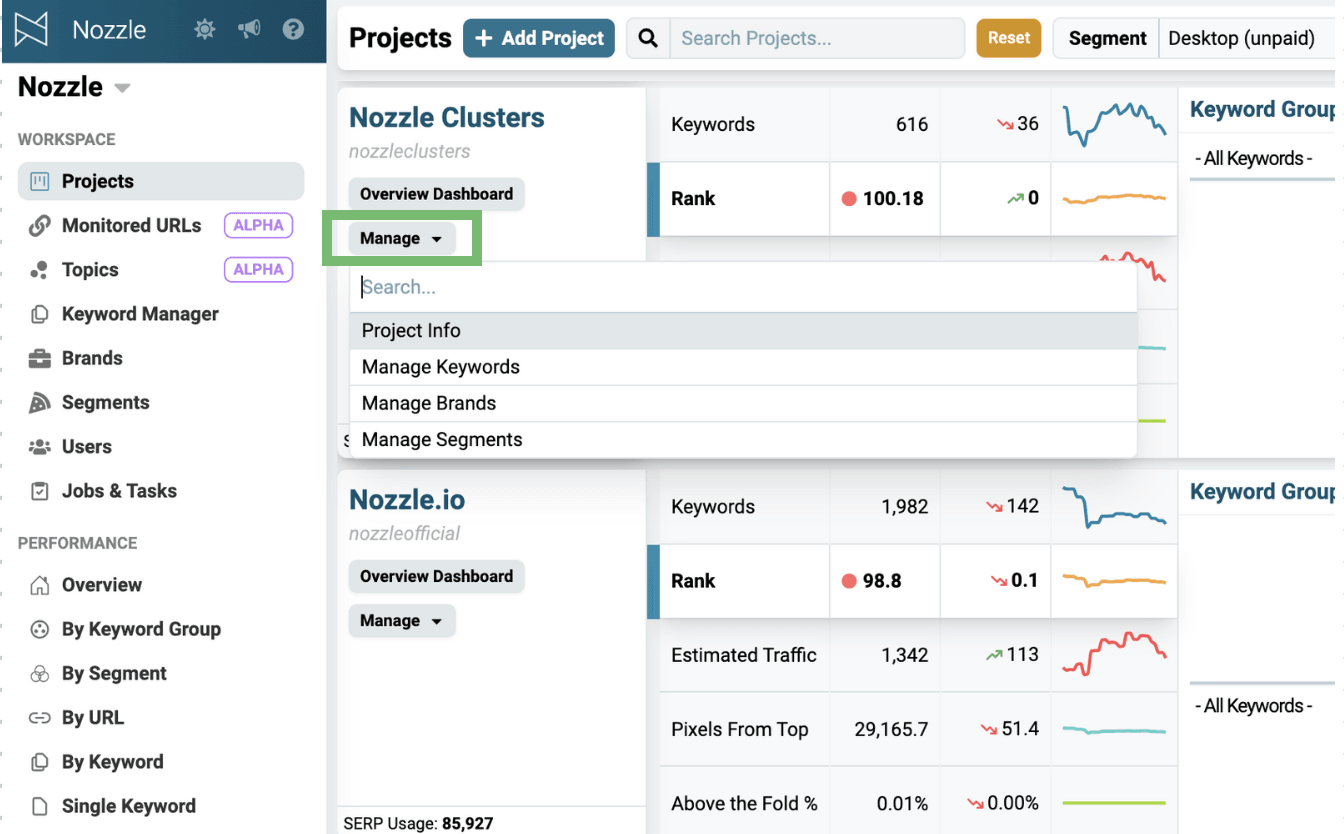The height and width of the screenshot is (834, 1344).
Task: Go to Projects in sidebar
Action: click(161, 181)
